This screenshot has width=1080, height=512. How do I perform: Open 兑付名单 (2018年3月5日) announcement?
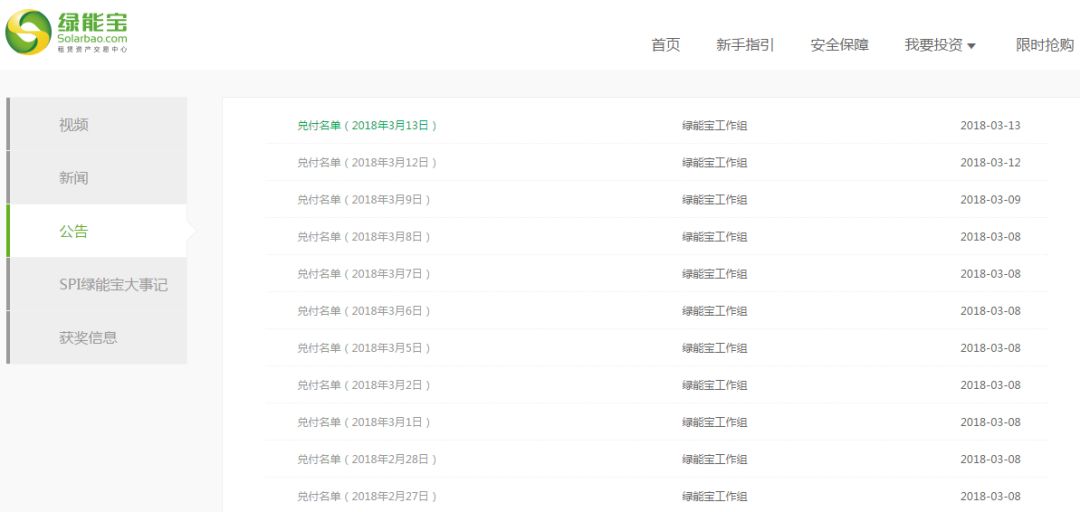coord(364,348)
